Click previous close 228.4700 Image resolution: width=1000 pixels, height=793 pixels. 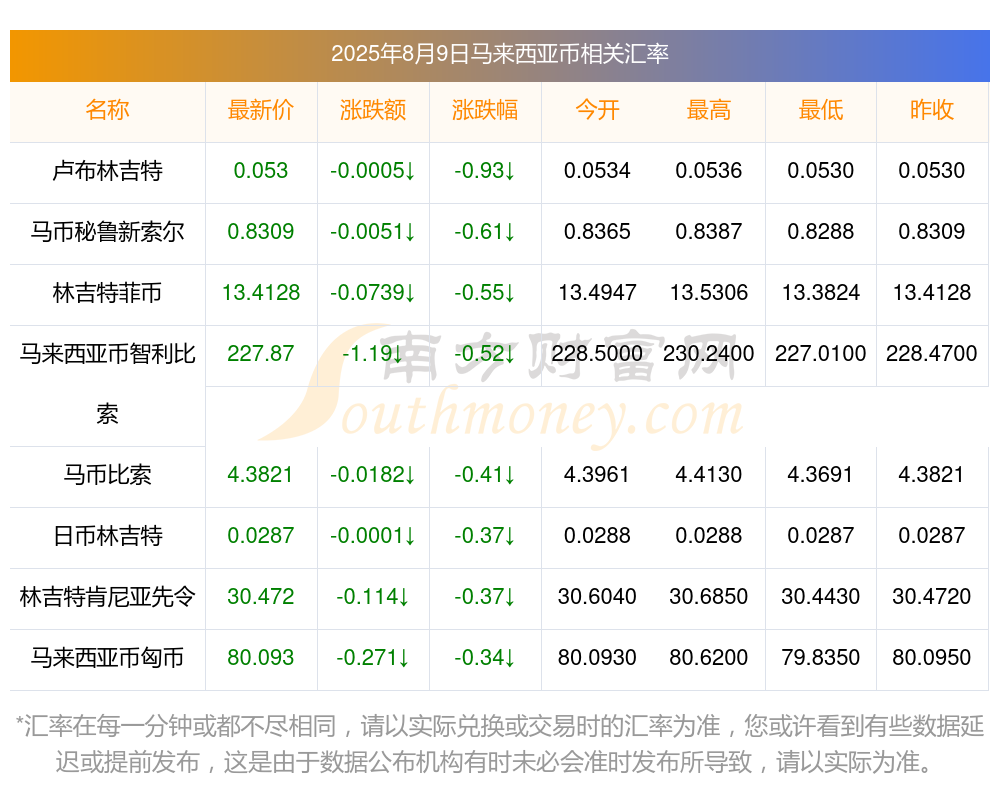click(x=932, y=353)
